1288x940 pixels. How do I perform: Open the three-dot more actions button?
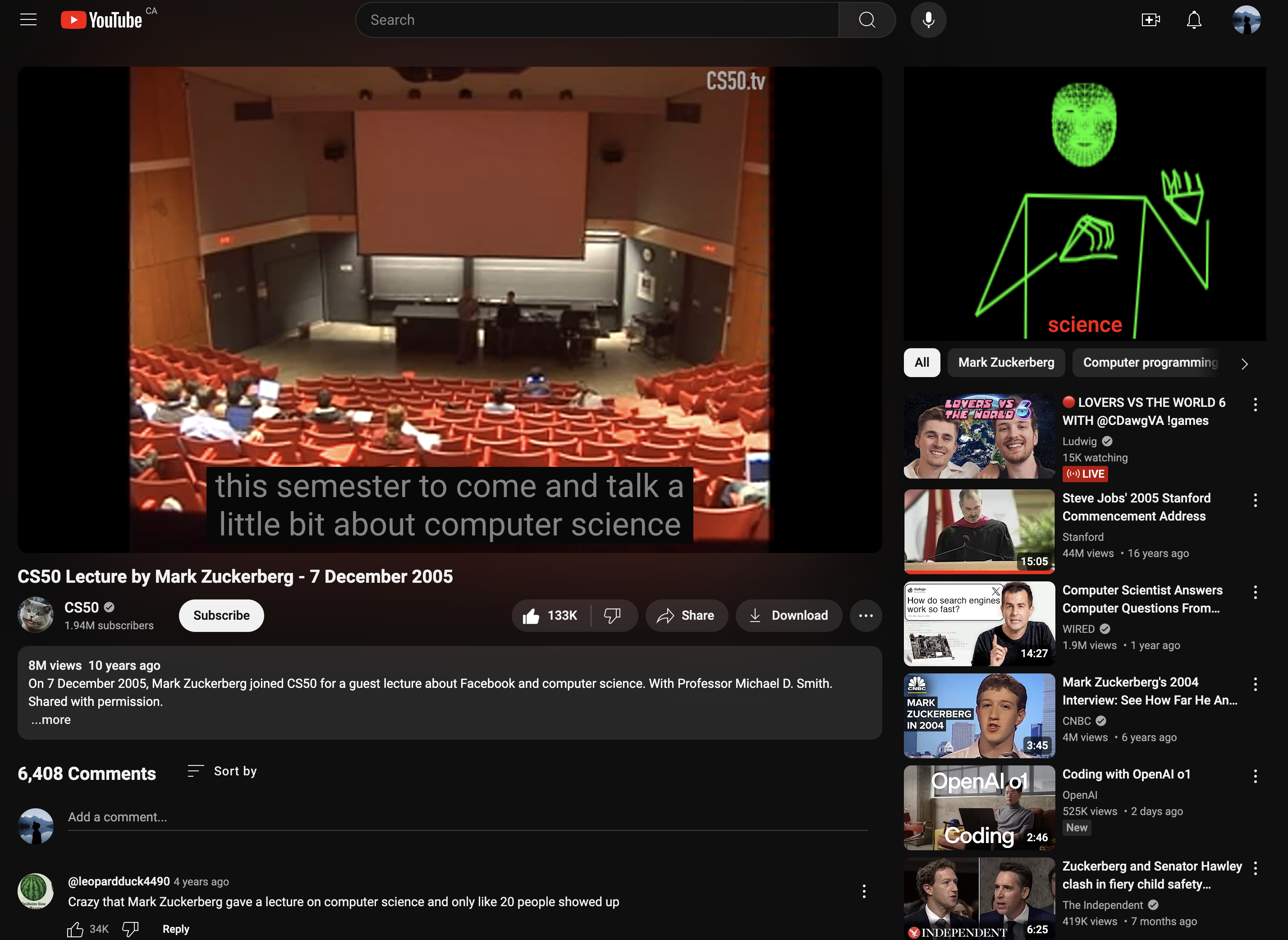click(866, 616)
